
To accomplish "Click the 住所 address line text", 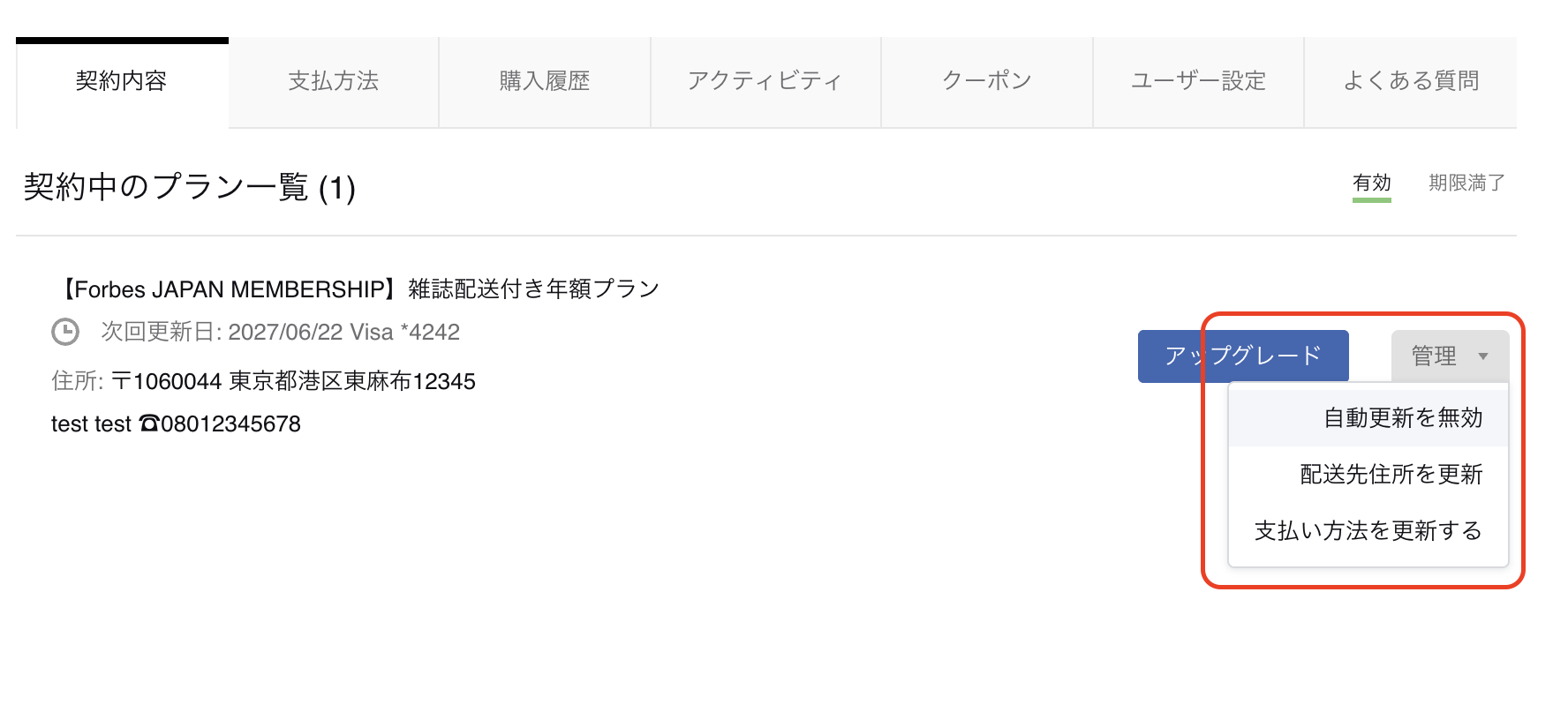I will 264,381.
